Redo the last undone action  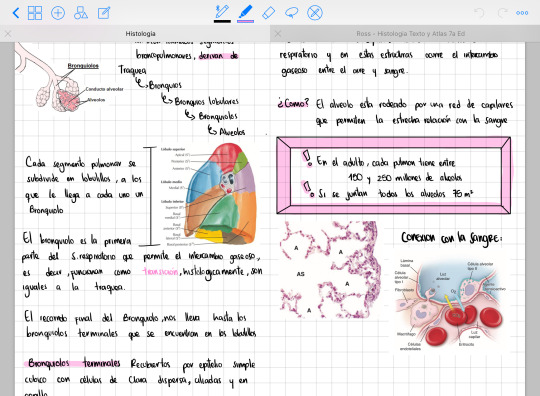tap(502, 13)
